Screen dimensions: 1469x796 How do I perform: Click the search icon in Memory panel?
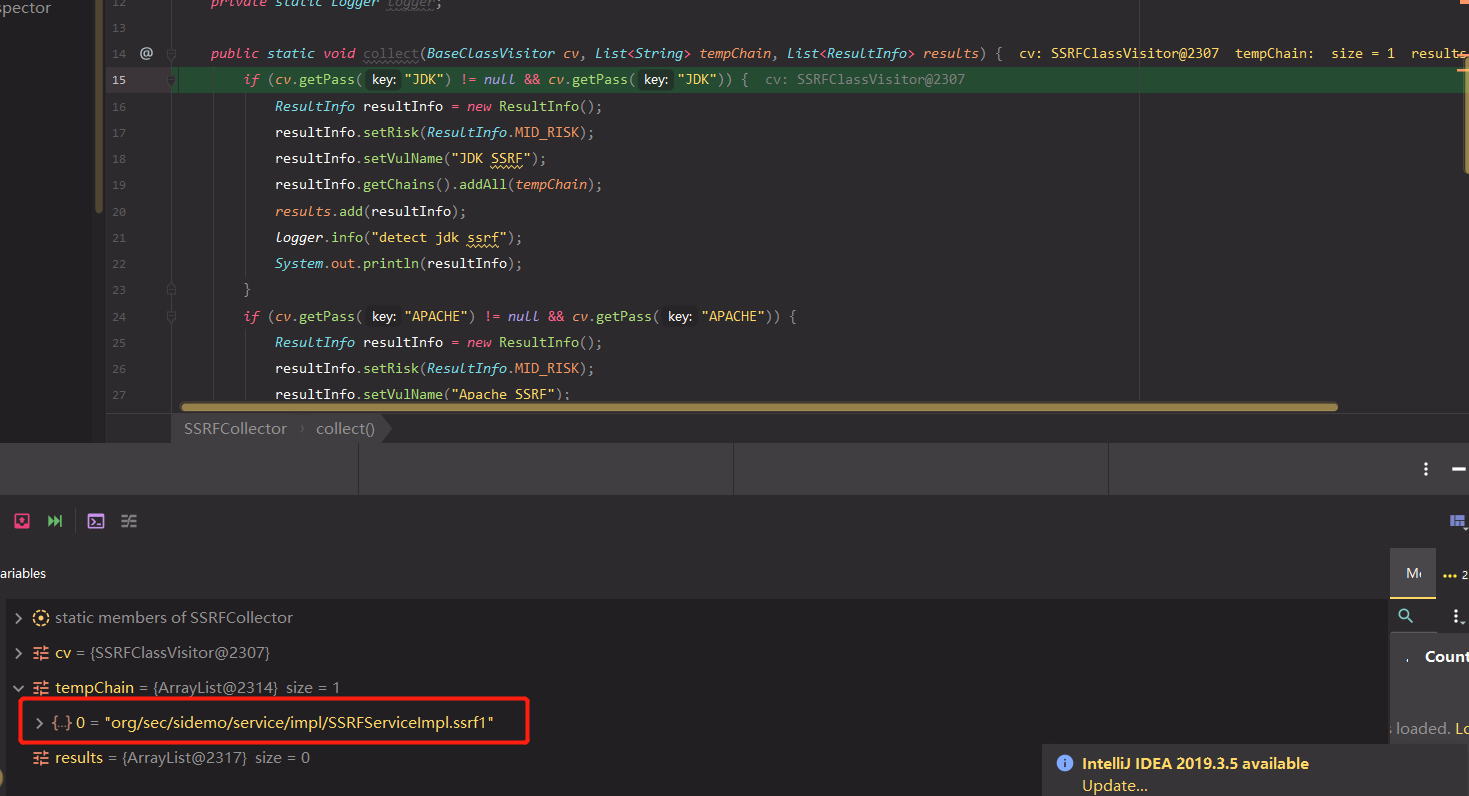pyautogui.click(x=1406, y=616)
